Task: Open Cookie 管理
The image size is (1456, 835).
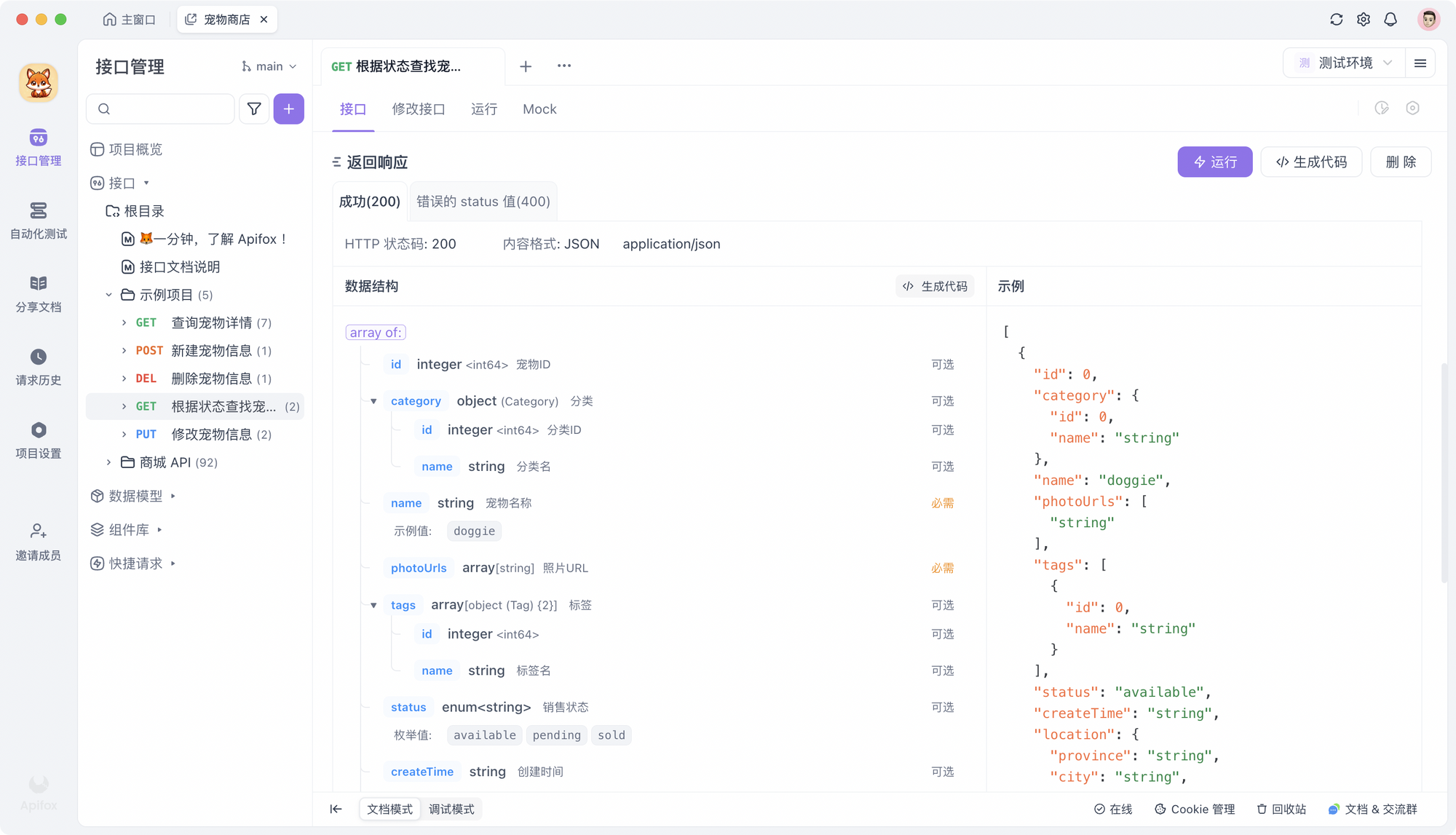Action: coord(1195,809)
